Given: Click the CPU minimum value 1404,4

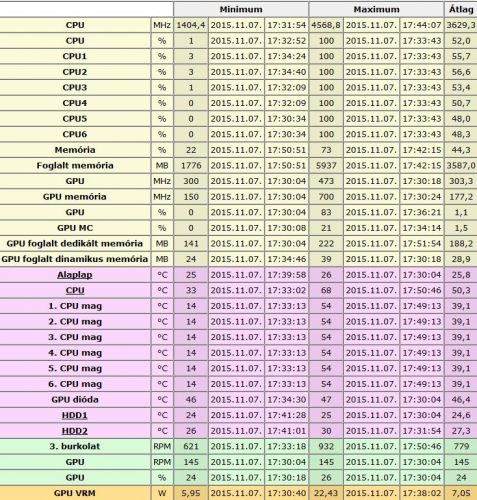Looking at the screenshot, I should click(x=191, y=25).
